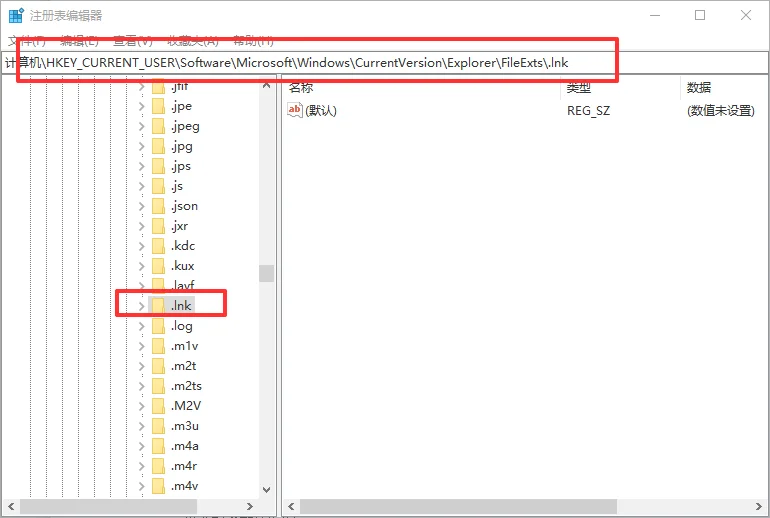Viewport: 770px width, 518px height.
Task: Expand the .m2ts key chevron
Action: tap(141, 386)
